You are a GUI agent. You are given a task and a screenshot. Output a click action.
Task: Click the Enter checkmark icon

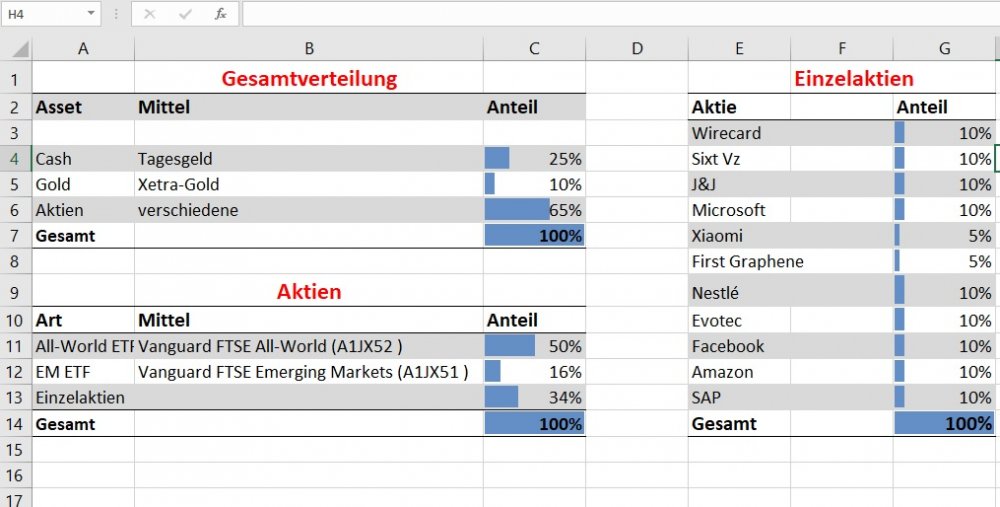click(185, 14)
